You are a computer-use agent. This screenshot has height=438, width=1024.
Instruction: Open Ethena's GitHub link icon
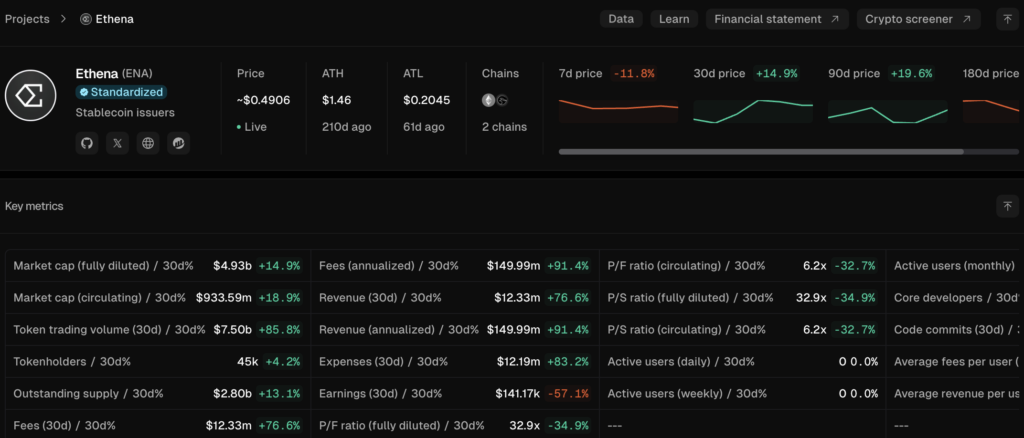pyautogui.click(x=87, y=143)
